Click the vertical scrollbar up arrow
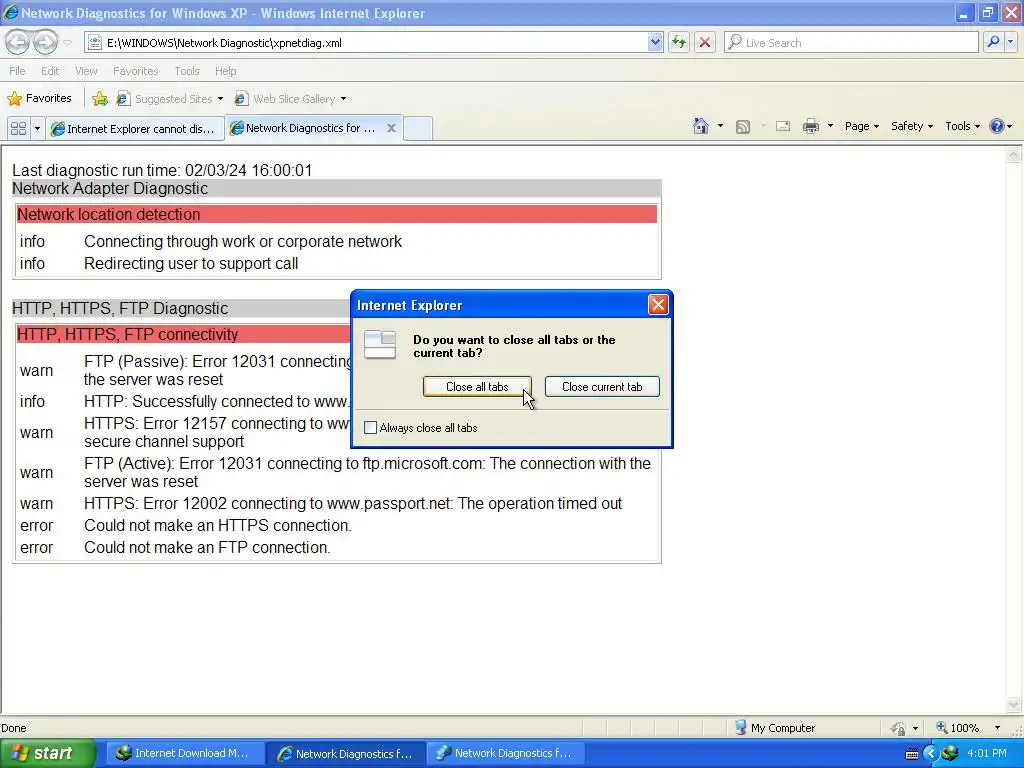 pyautogui.click(x=1013, y=155)
